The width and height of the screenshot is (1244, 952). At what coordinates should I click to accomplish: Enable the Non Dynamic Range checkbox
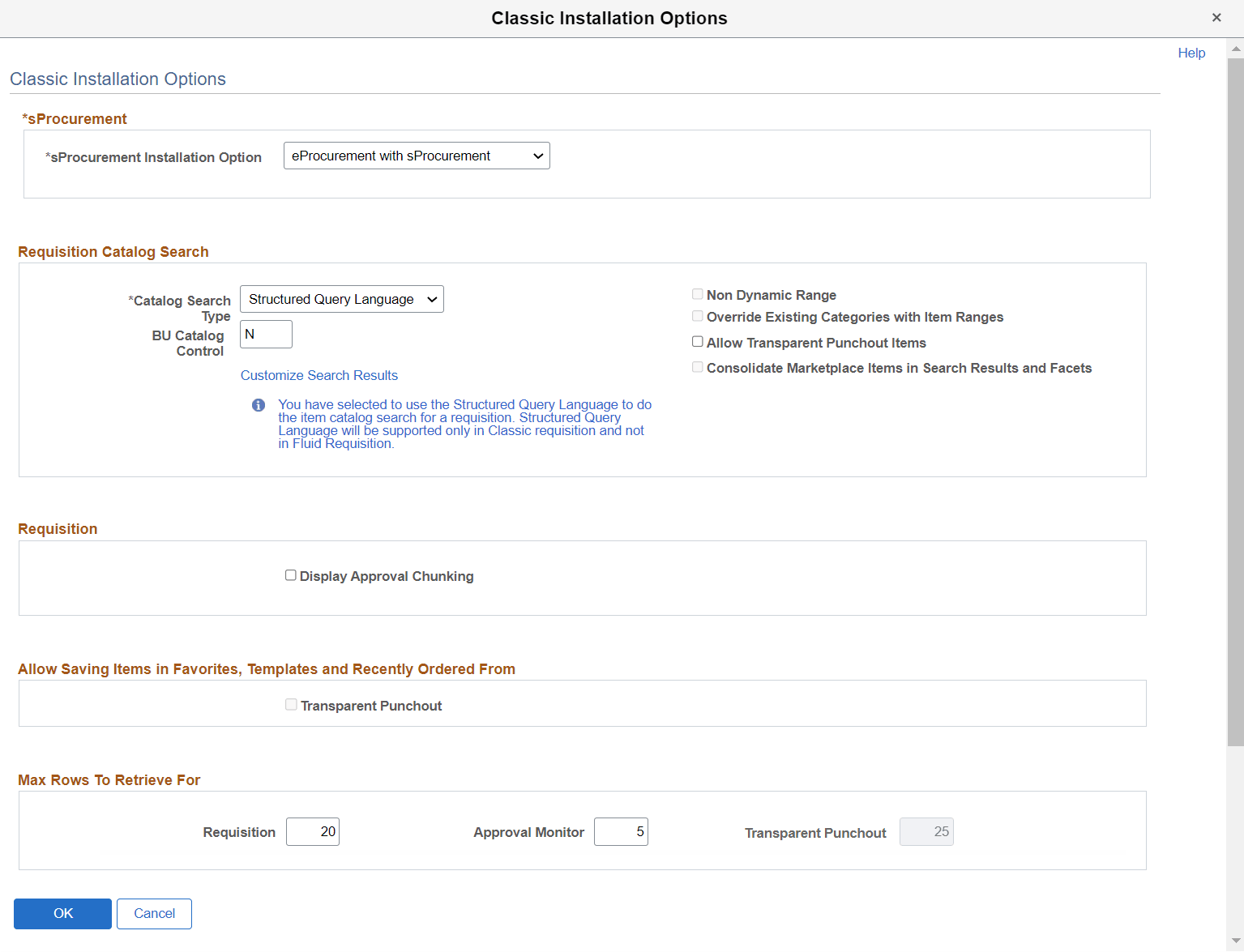[697, 294]
